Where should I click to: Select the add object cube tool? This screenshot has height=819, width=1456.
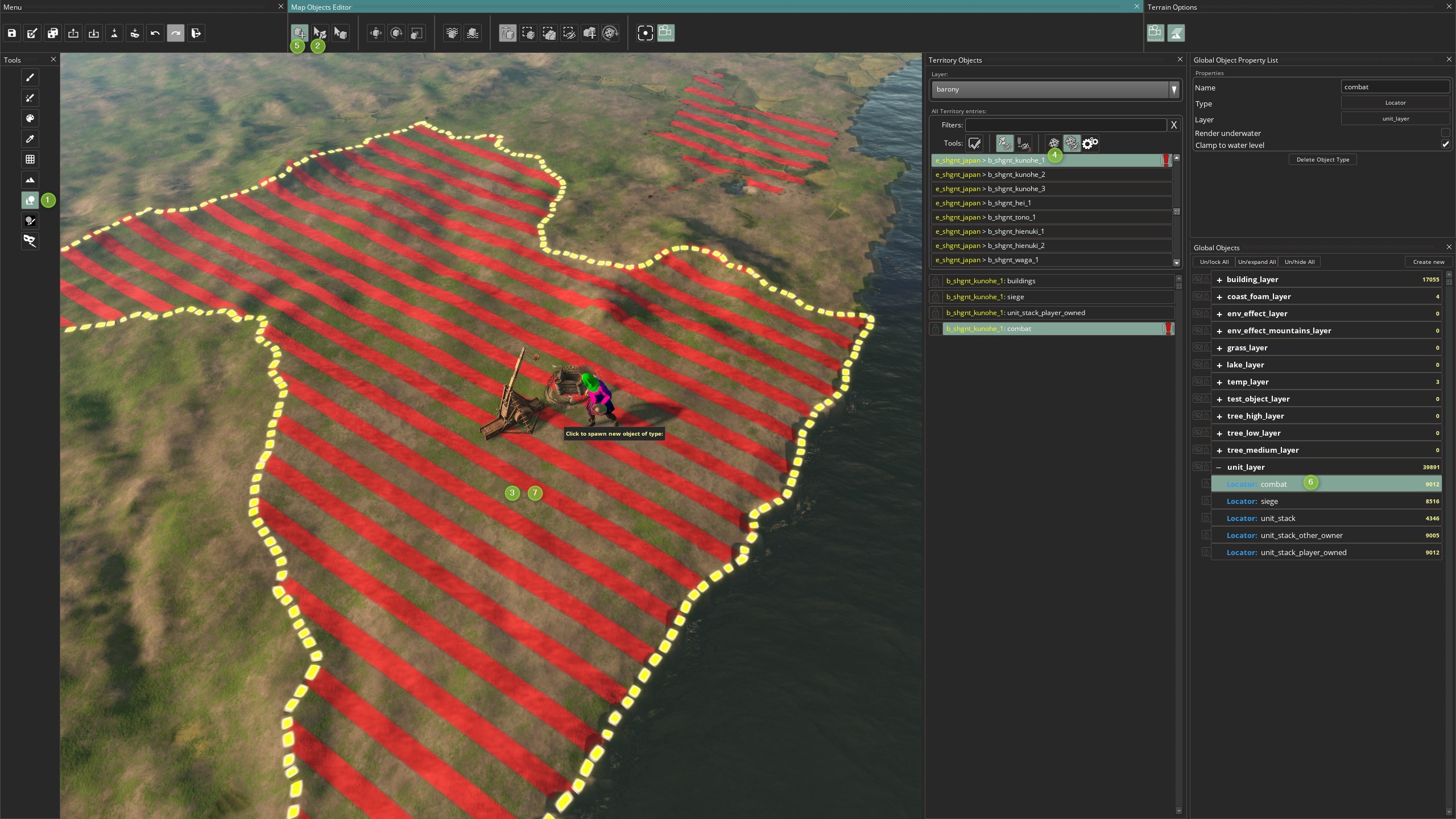coord(299,32)
